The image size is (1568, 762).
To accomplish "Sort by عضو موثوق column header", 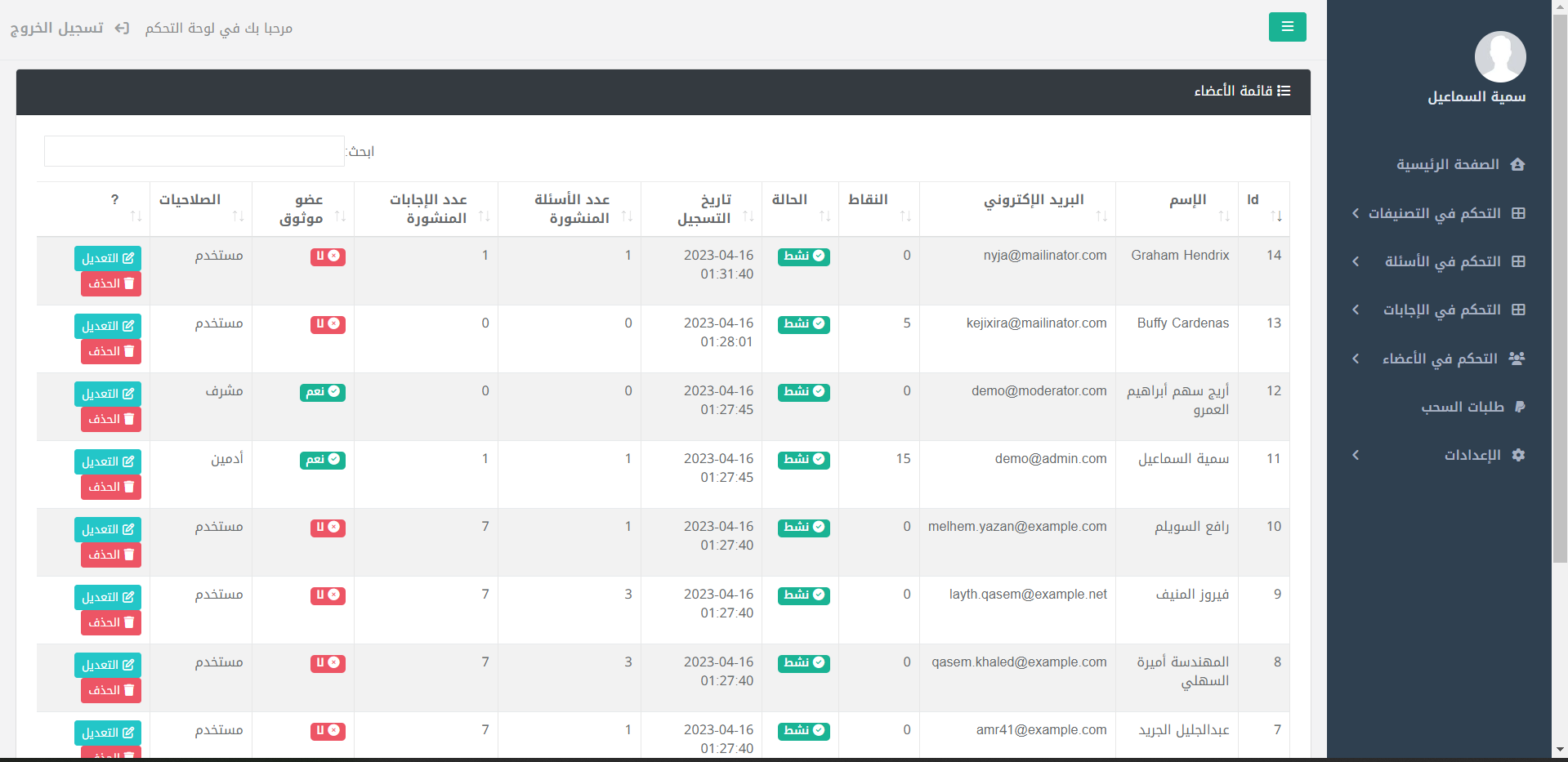I will 303,208.
